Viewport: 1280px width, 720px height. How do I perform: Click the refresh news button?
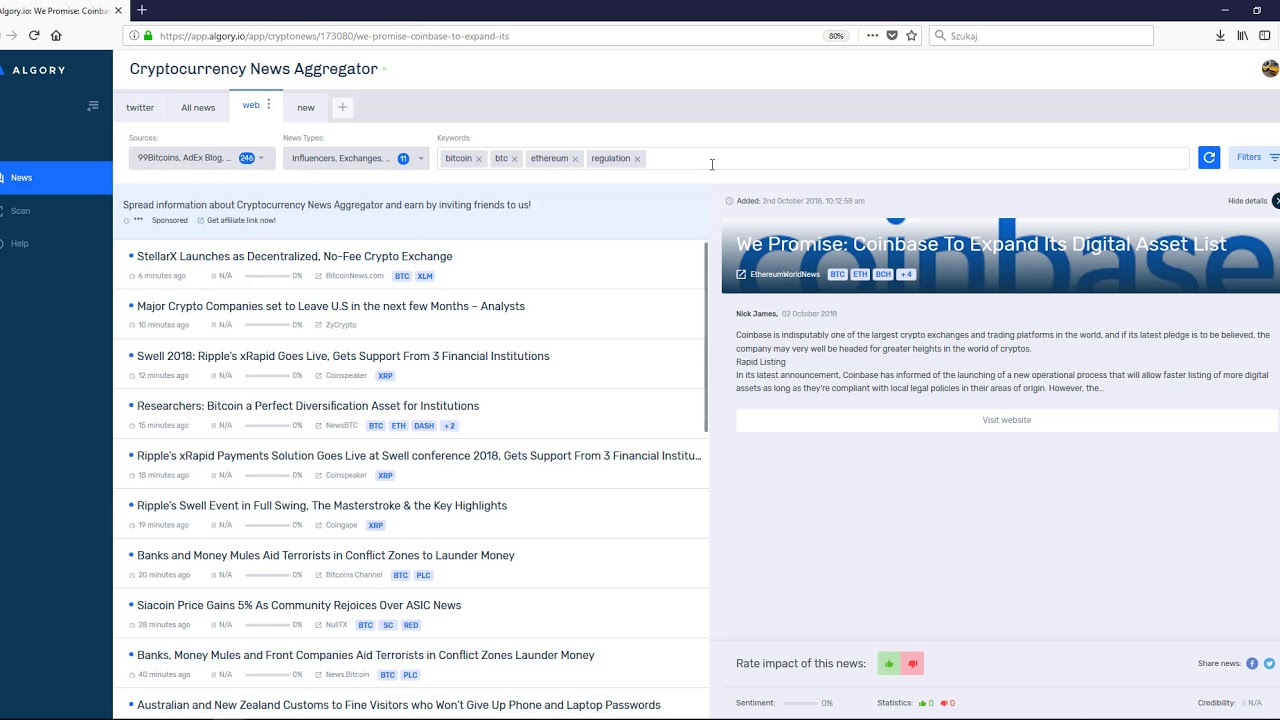pyautogui.click(x=1209, y=157)
